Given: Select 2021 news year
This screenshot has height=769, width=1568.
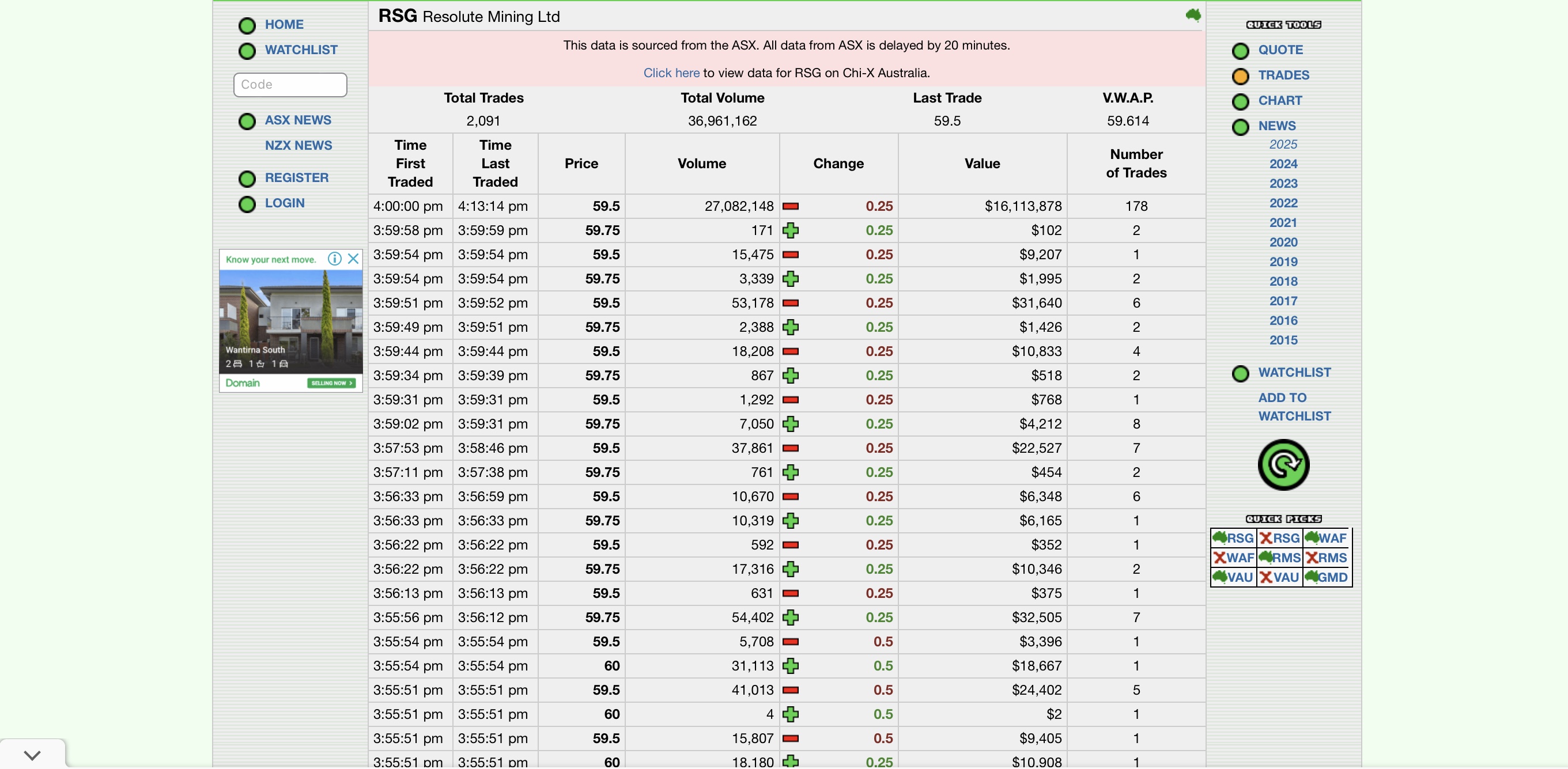Looking at the screenshot, I should [x=1283, y=223].
